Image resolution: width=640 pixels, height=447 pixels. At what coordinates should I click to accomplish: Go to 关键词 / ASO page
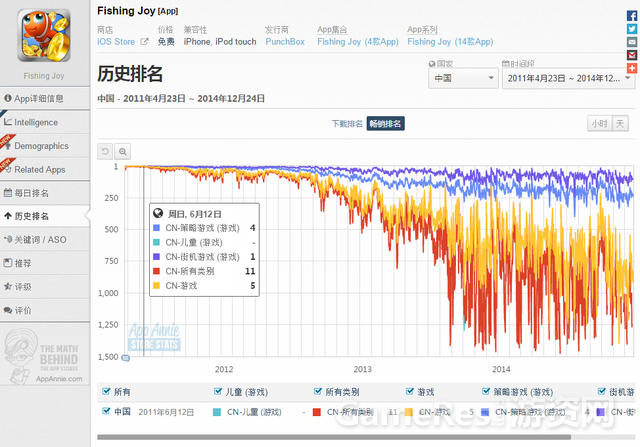pos(45,240)
